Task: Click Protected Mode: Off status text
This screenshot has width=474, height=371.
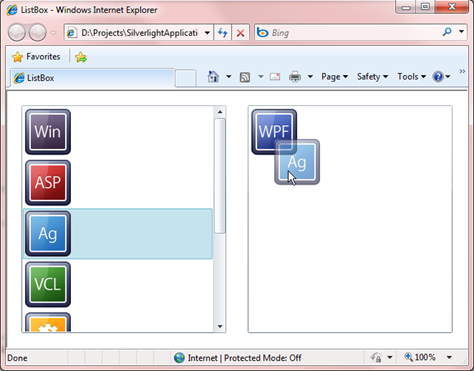Action: [x=263, y=358]
